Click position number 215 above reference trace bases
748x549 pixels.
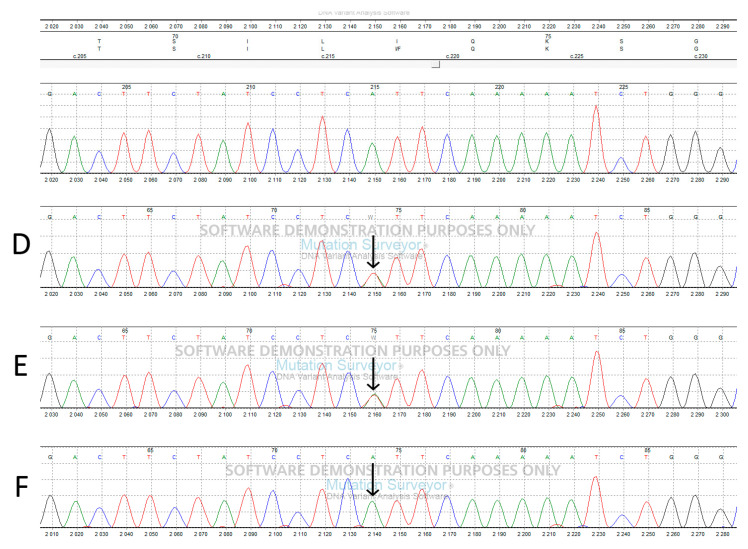[x=374, y=87]
